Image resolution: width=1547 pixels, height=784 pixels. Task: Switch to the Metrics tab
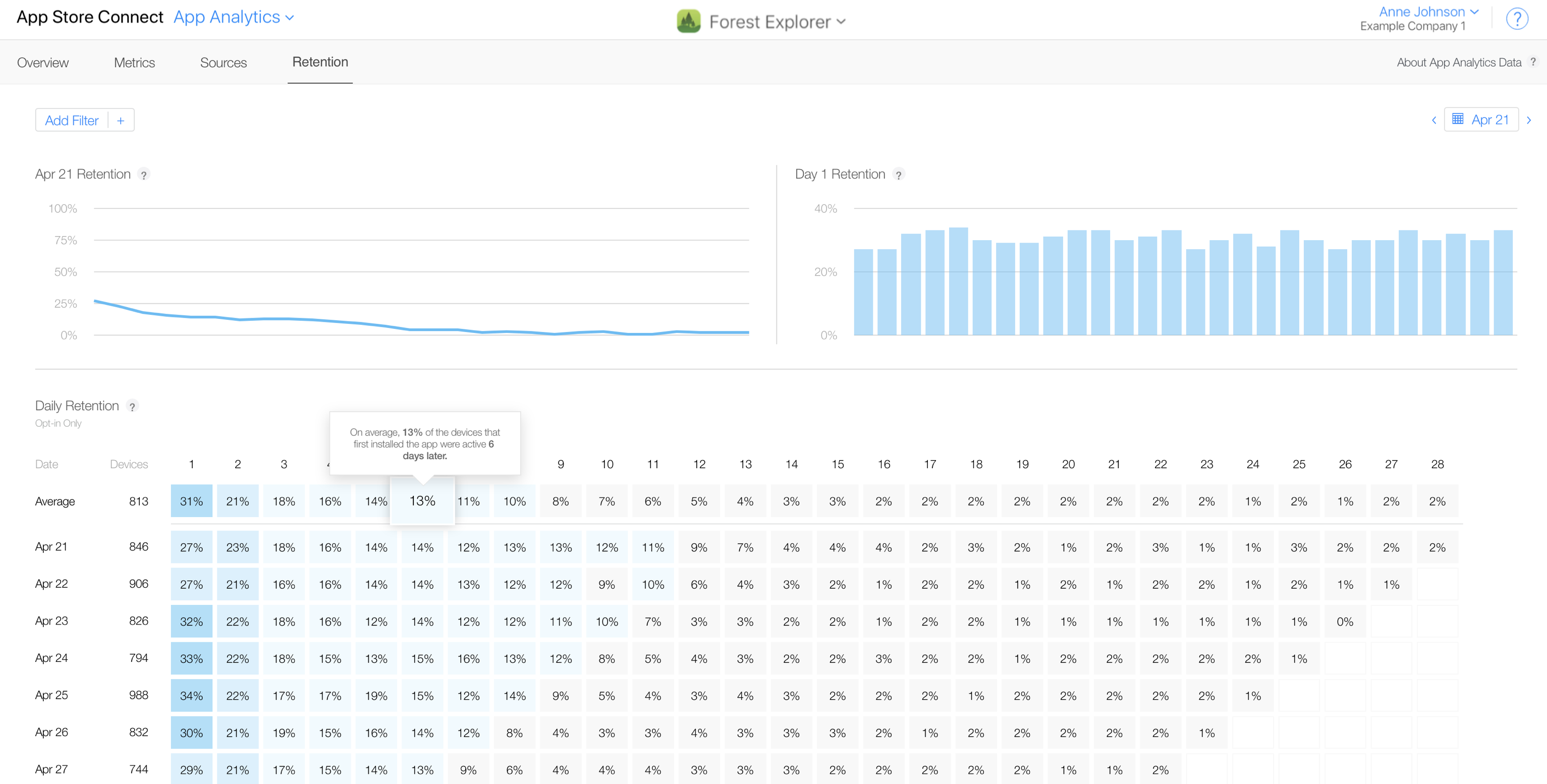click(x=135, y=63)
